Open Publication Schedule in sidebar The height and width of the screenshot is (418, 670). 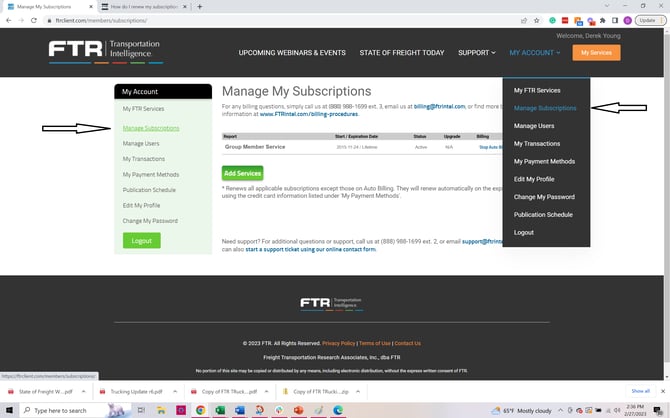click(x=149, y=190)
